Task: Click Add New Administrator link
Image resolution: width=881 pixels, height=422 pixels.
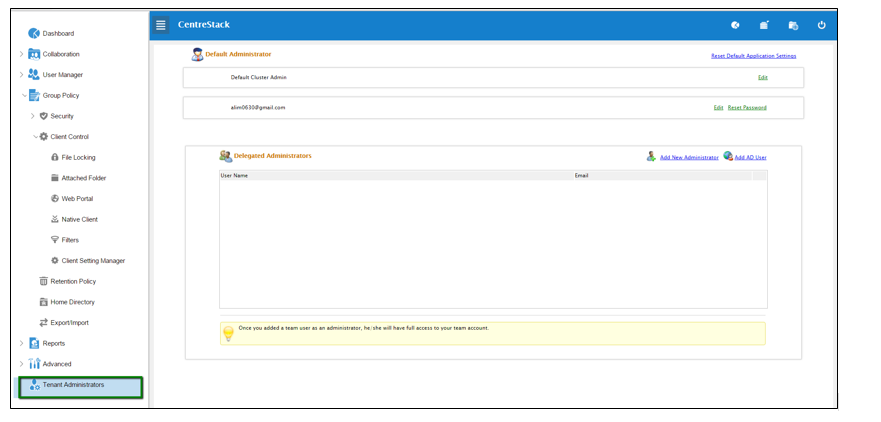Action: (x=689, y=158)
